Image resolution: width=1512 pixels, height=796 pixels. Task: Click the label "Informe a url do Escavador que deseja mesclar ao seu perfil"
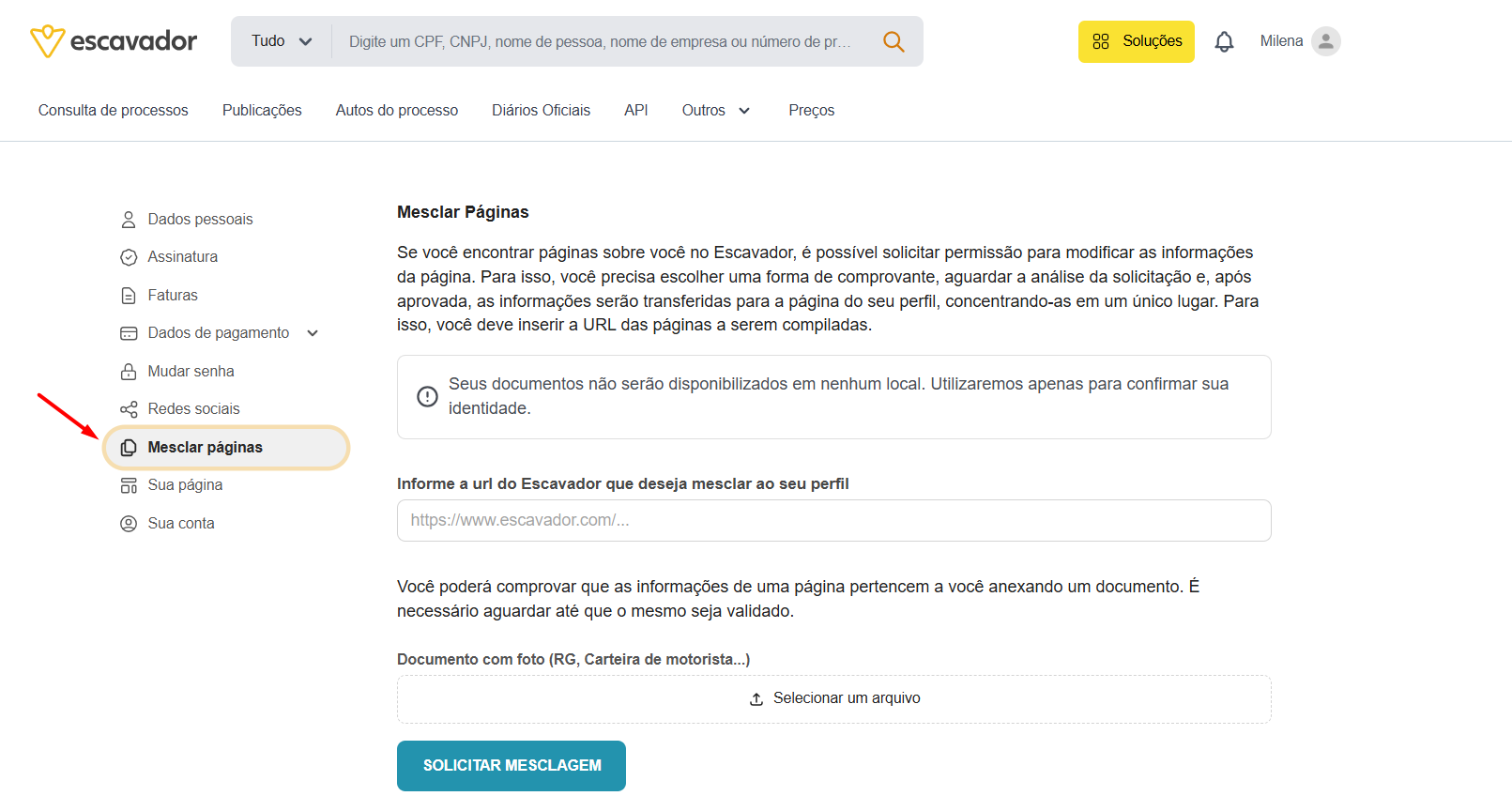click(x=623, y=484)
